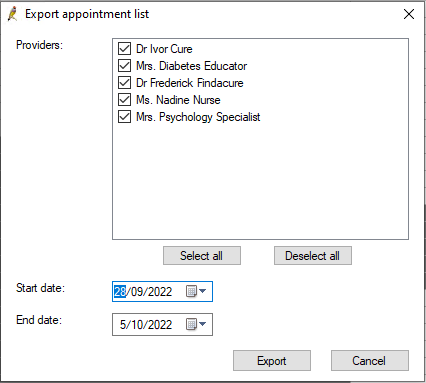Expand the End date dropdown arrow
Image resolution: width=426 pixels, height=383 pixels.
pos(202,324)
